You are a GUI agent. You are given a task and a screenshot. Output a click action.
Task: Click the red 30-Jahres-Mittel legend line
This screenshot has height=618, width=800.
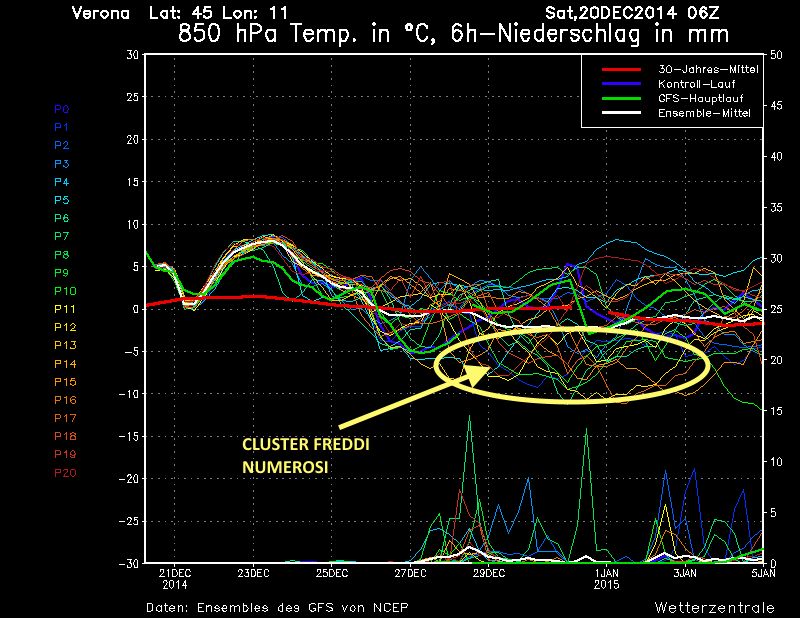tap(621, 69)
